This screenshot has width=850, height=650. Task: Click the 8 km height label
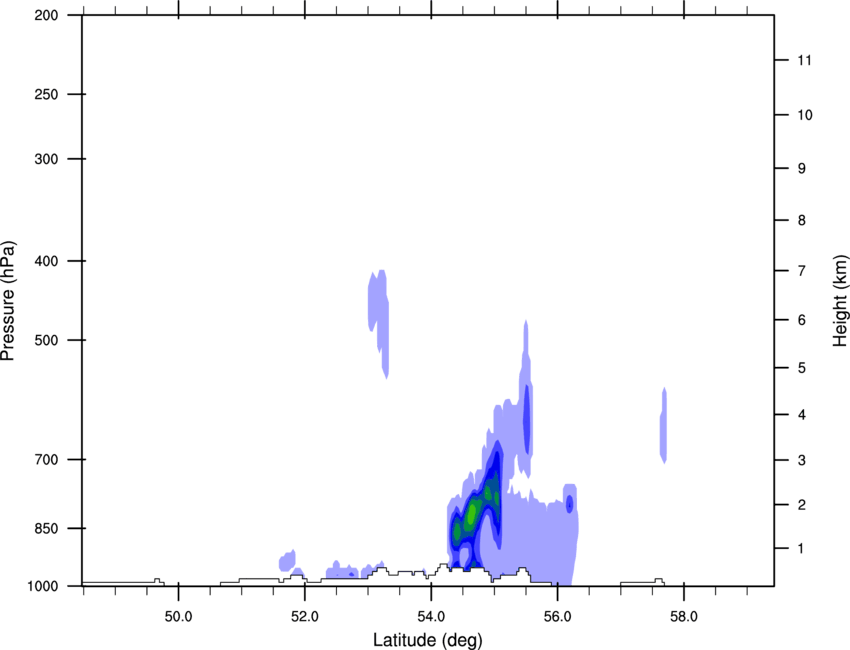click(802, 220)
